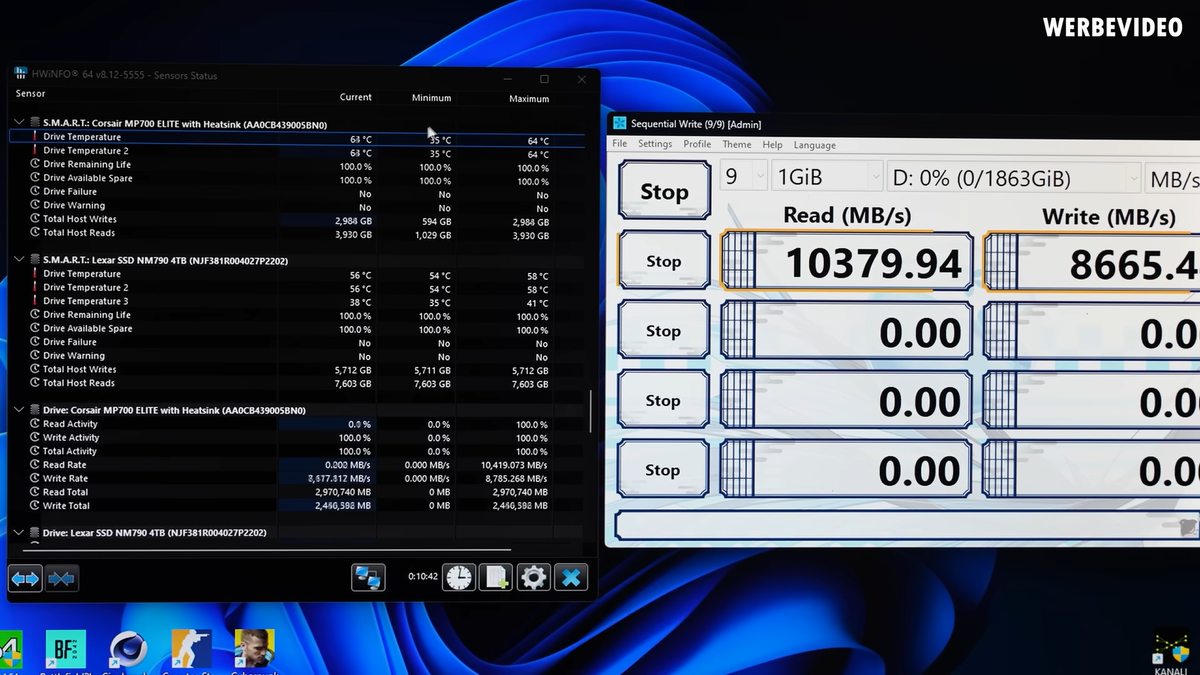Viewport: 1200px width, 675px height.
Task: Open Settings menu in CrystalDiskMark
Action: 655,144
